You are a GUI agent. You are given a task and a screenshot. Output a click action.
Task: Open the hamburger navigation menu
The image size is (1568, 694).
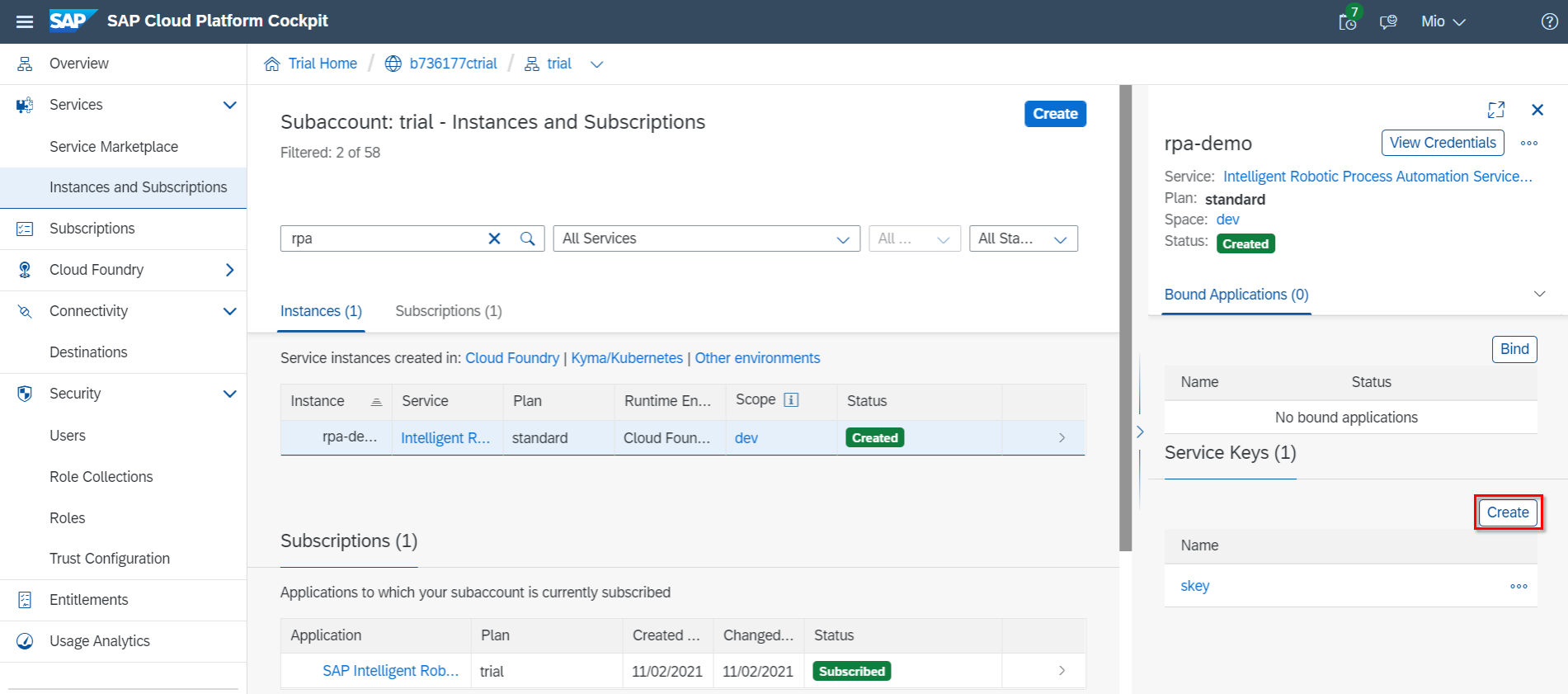pos(25,21)
